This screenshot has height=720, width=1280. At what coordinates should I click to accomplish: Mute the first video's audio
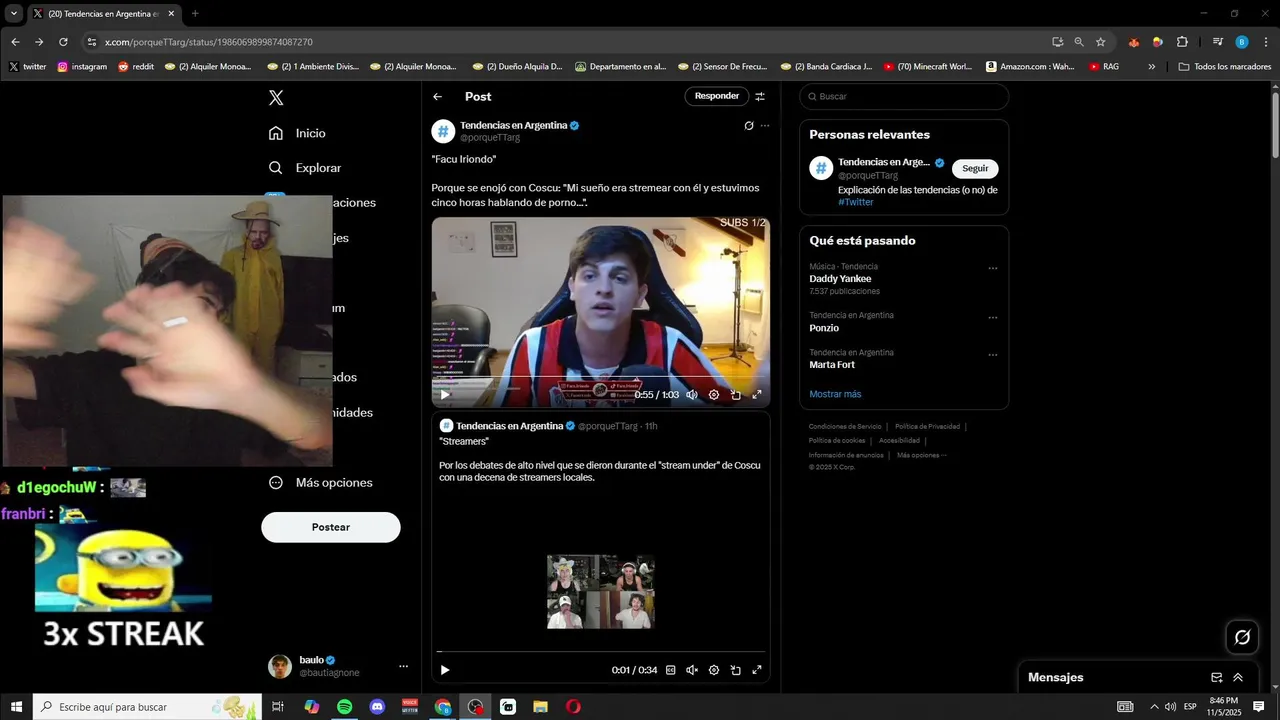692,395
